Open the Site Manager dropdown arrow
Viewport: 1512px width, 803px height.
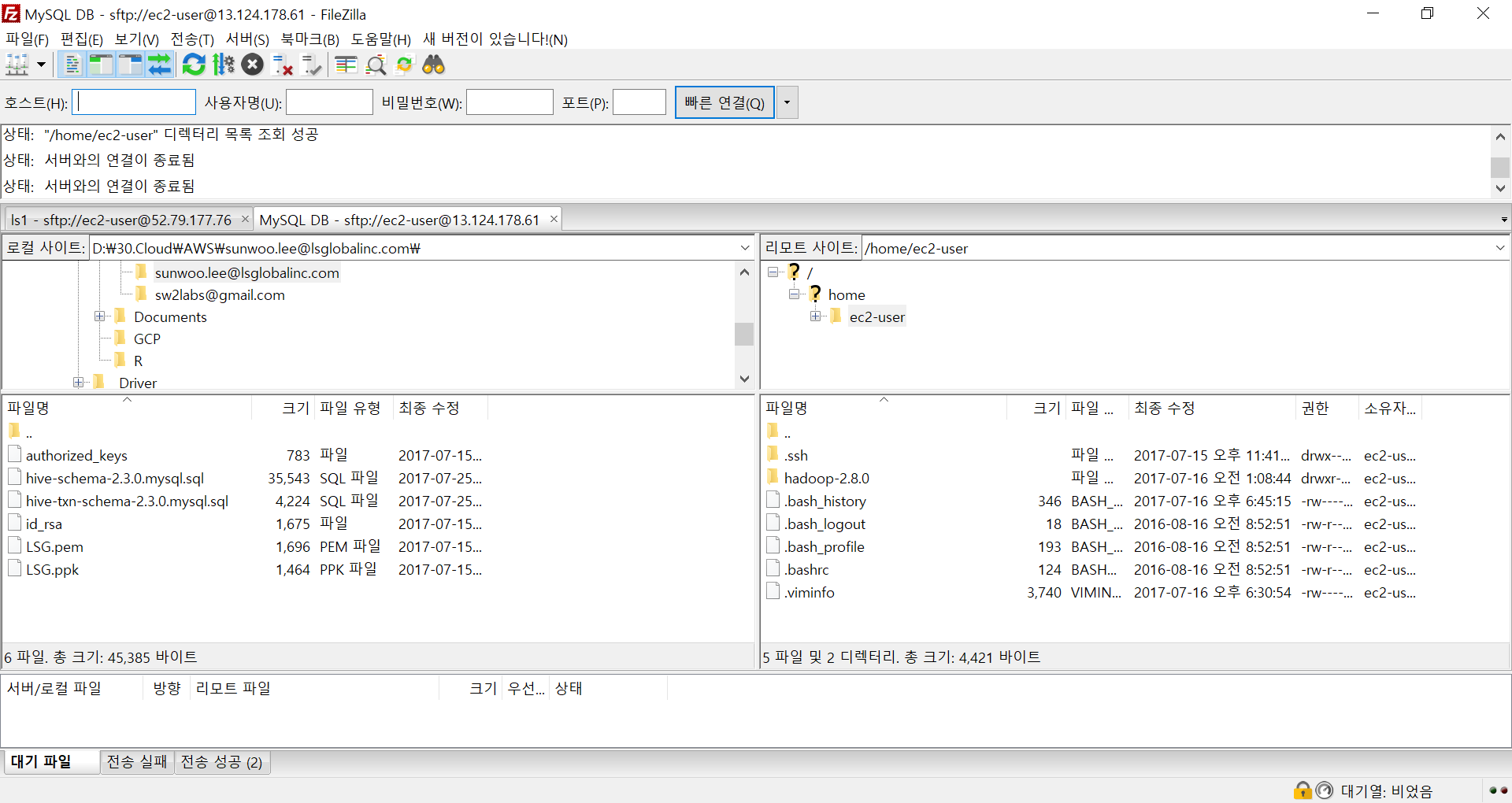tap(41, 65)
